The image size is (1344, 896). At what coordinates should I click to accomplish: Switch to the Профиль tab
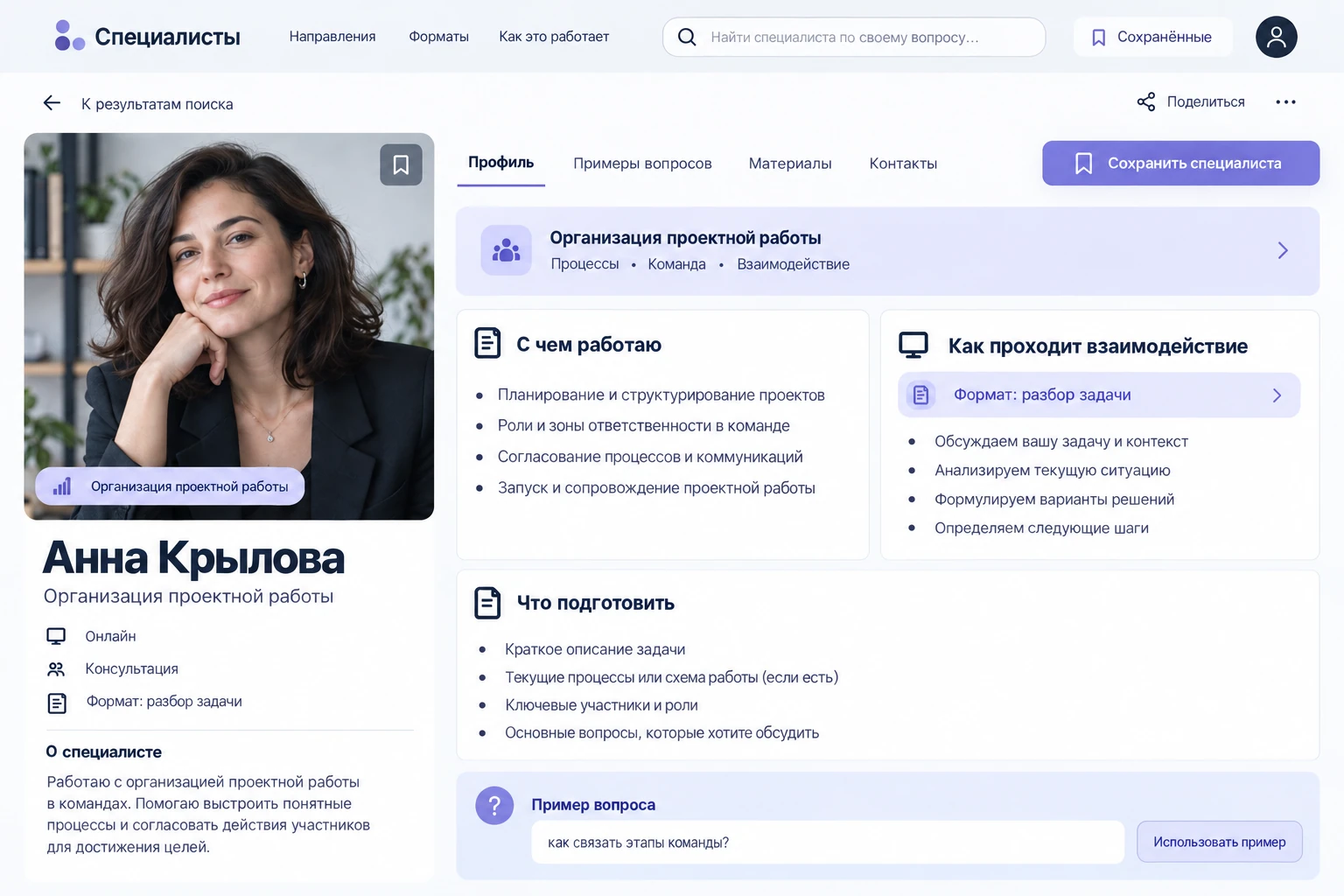pos(501,163)
